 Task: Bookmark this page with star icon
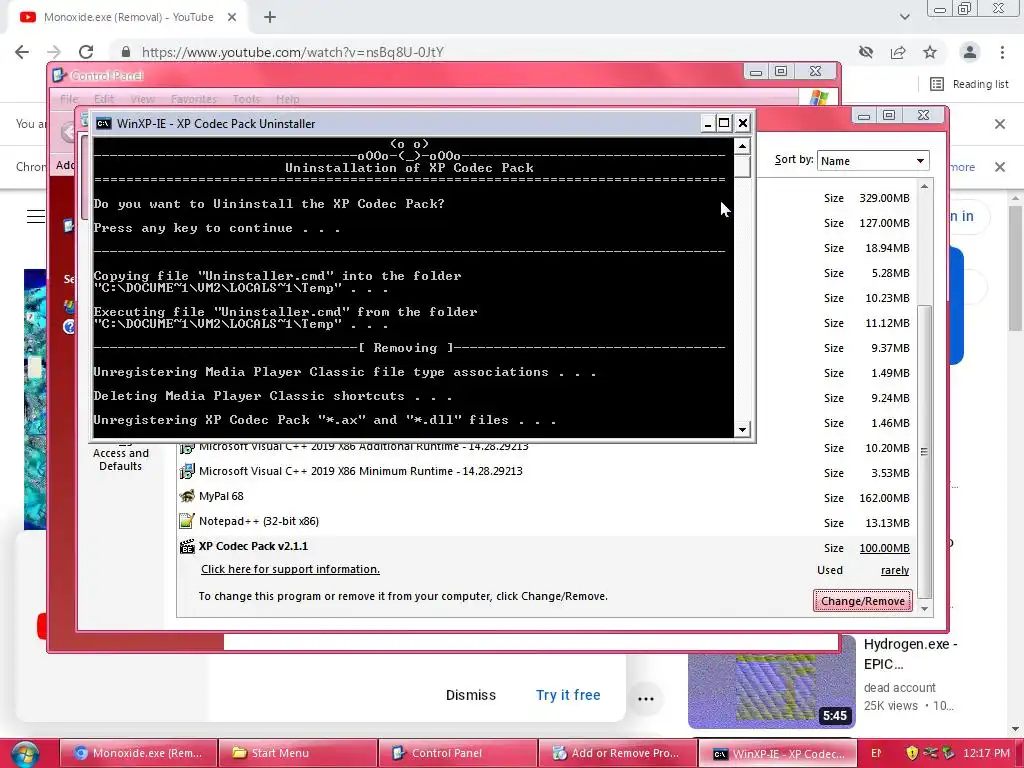(x=930, y=52)
